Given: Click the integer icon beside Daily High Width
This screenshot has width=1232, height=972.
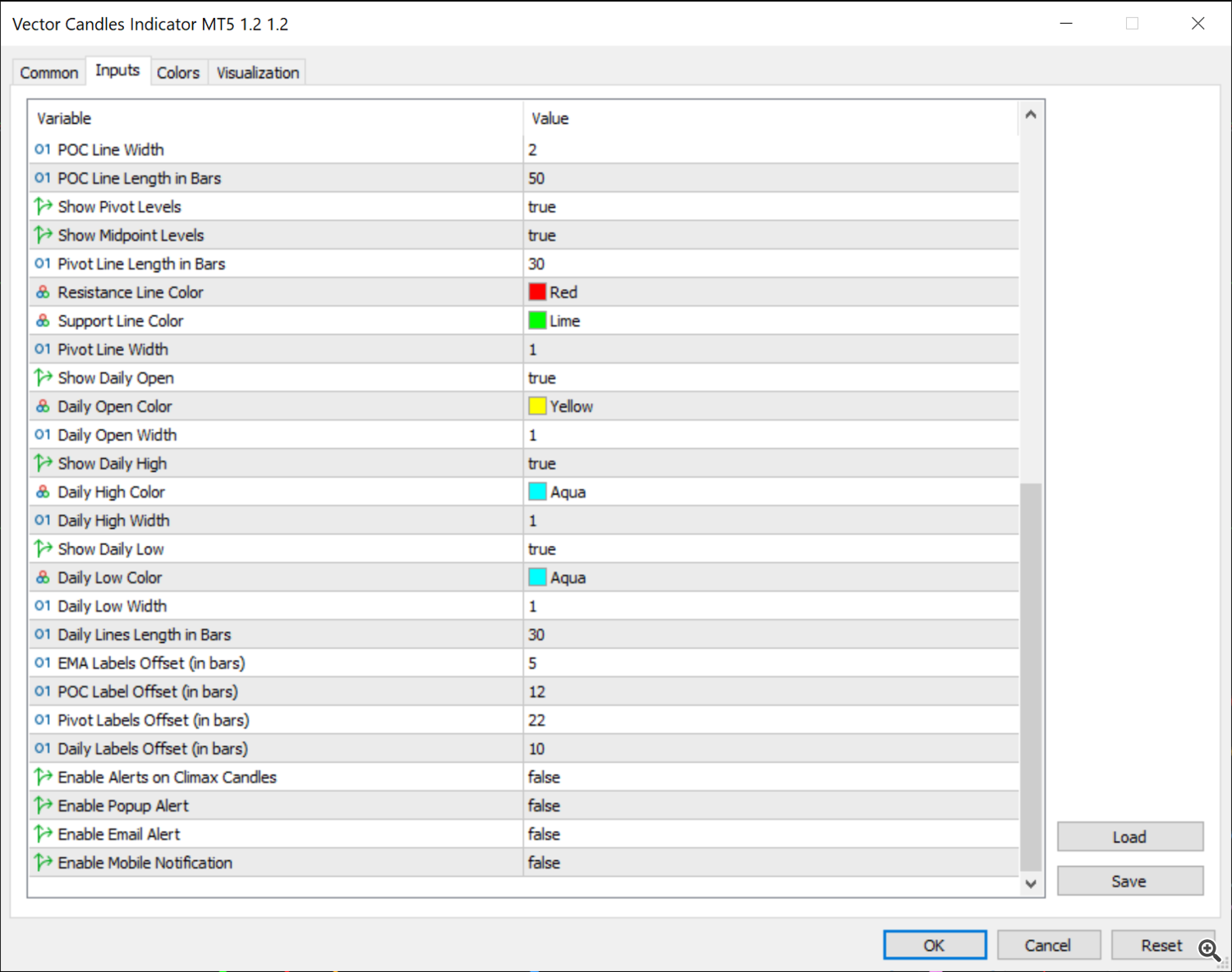Looking at the screenshot, I should [43, 520].
